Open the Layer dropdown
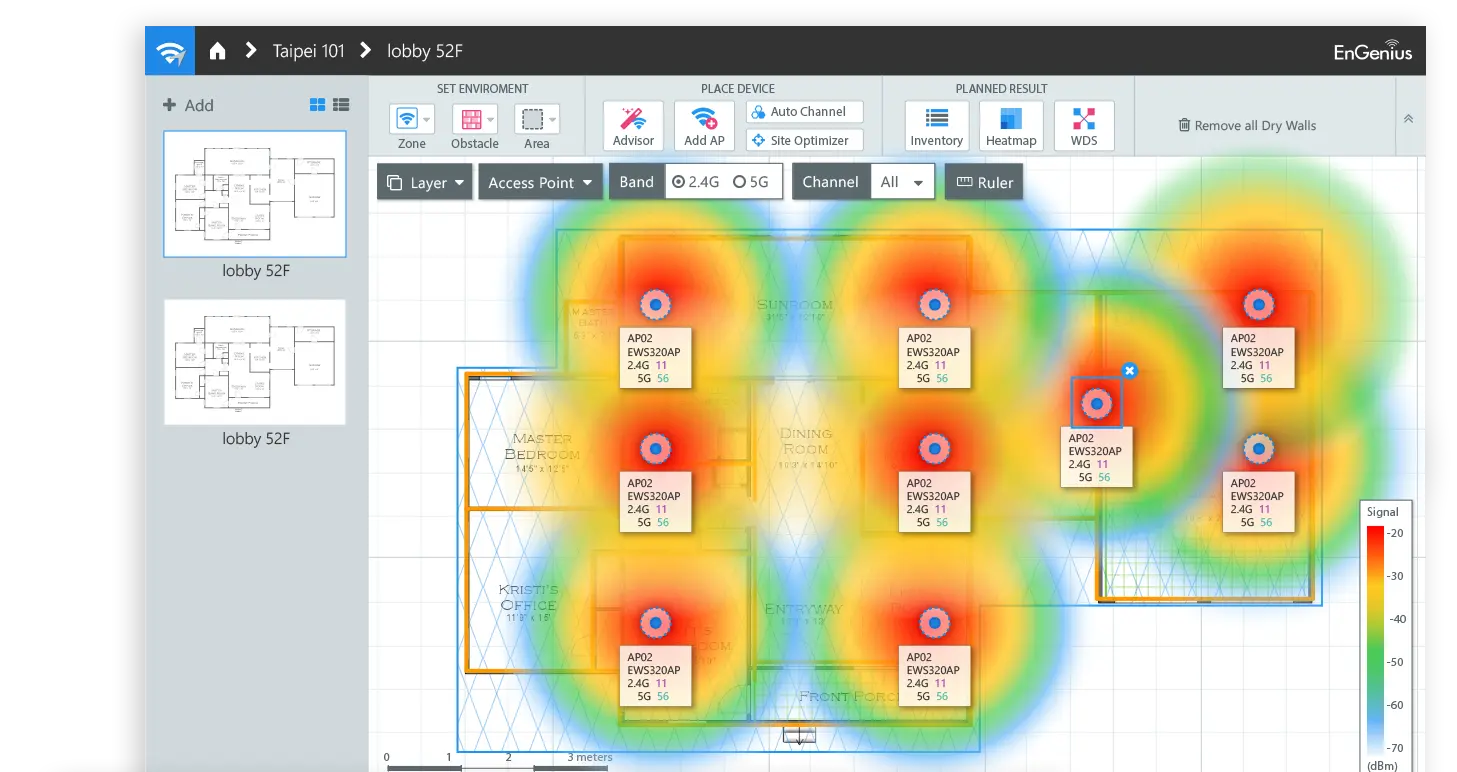This screenshot has width=1457, height=772. pyautogui.click(x=425, y=182)
